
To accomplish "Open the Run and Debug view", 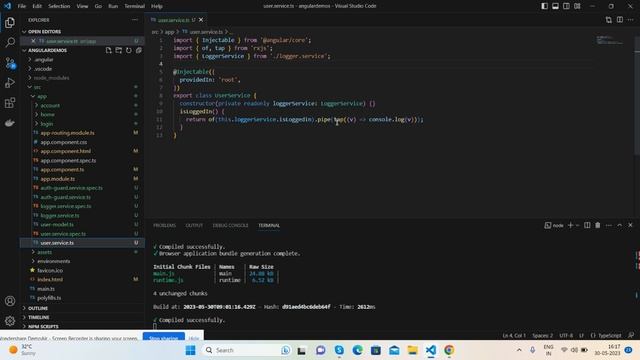I will [10, 82].
